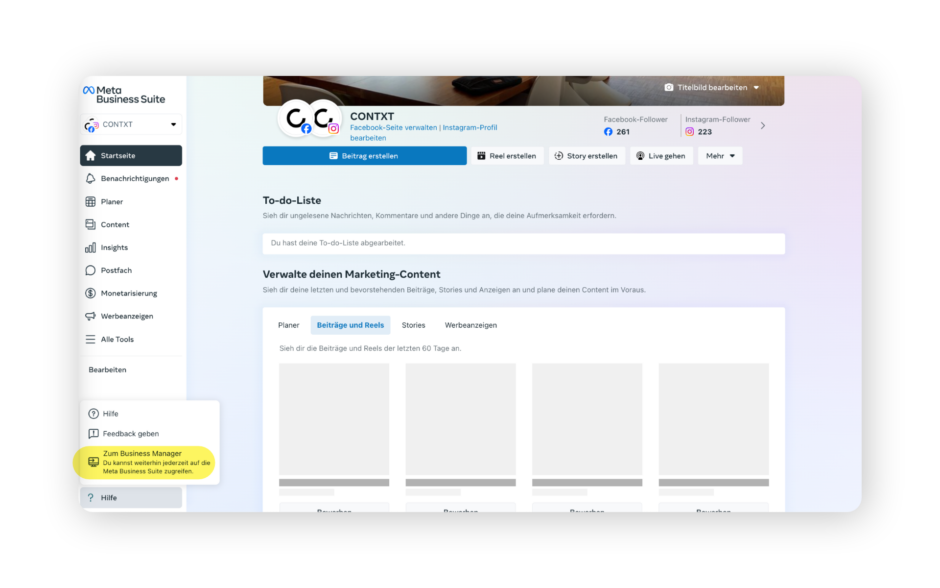Screen dimensions: 940x588
Task: Switch to the Planer tab in Marketing-Content
Action: tap(288, 325)
